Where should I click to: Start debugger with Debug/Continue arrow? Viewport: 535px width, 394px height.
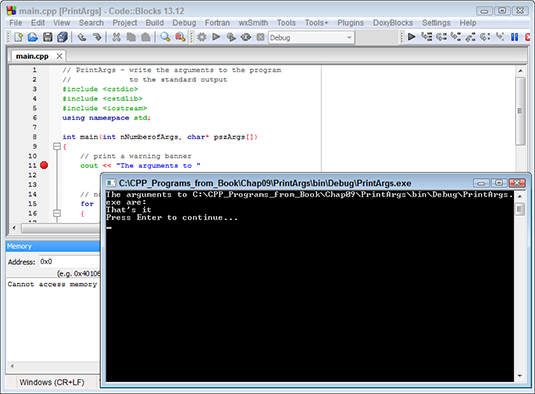click(x=411, y=37)
